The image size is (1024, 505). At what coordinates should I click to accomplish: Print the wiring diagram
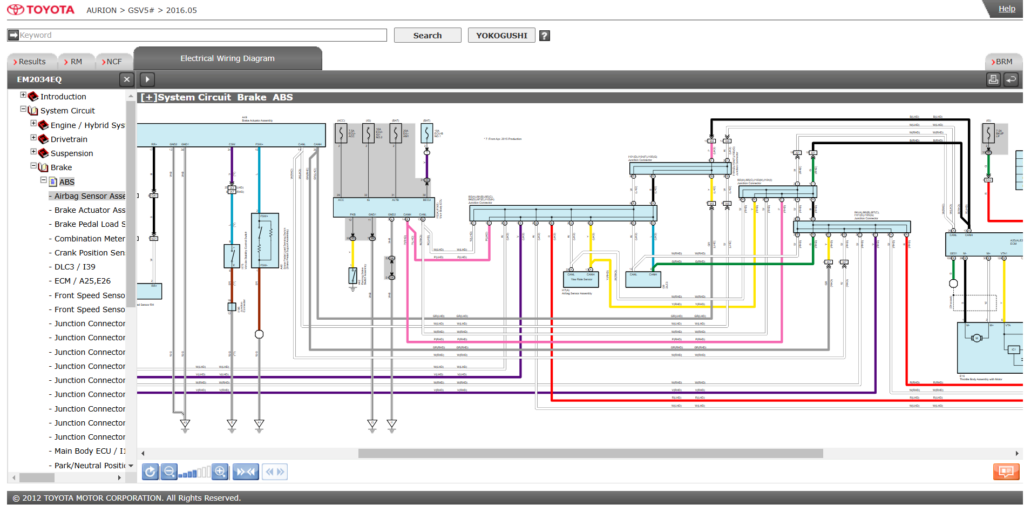(x=993, y=80)
